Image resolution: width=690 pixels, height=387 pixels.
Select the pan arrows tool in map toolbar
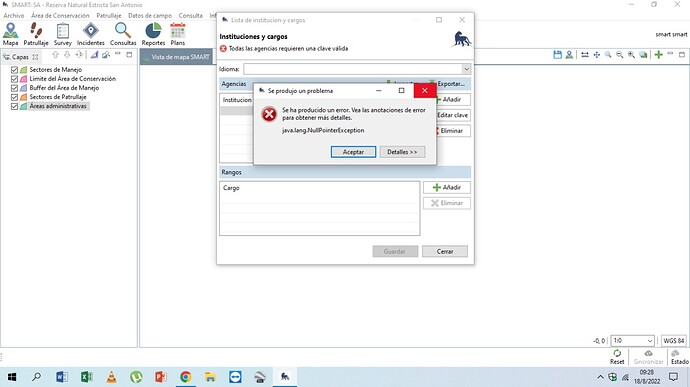(x=597, y=55)
